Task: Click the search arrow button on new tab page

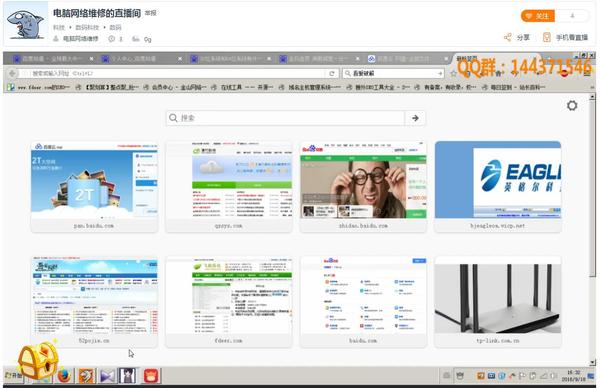Action: click(x=415, y=118)
